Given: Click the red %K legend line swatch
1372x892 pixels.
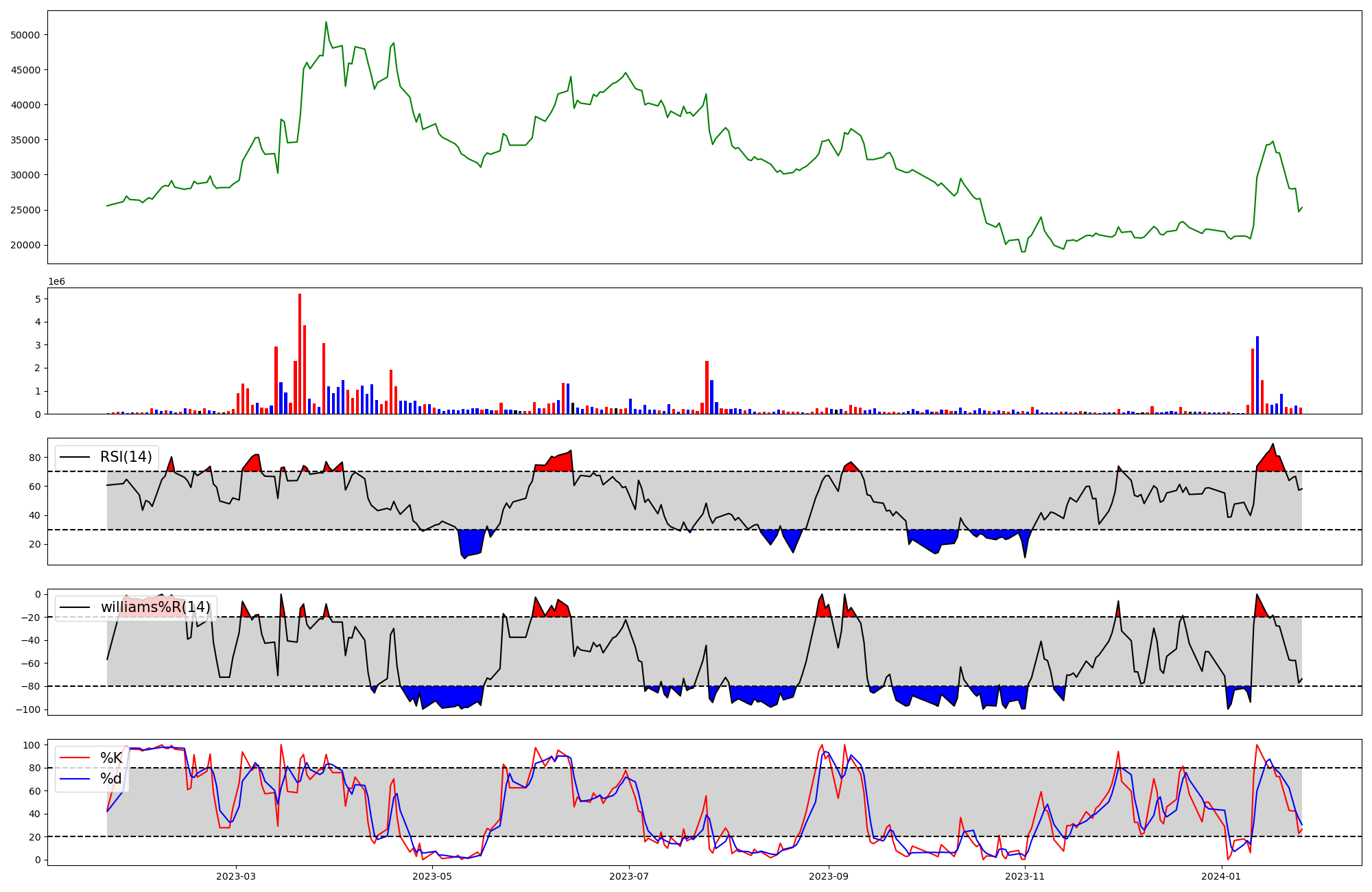Looking at the screenshot, I should tap(75, 758).
